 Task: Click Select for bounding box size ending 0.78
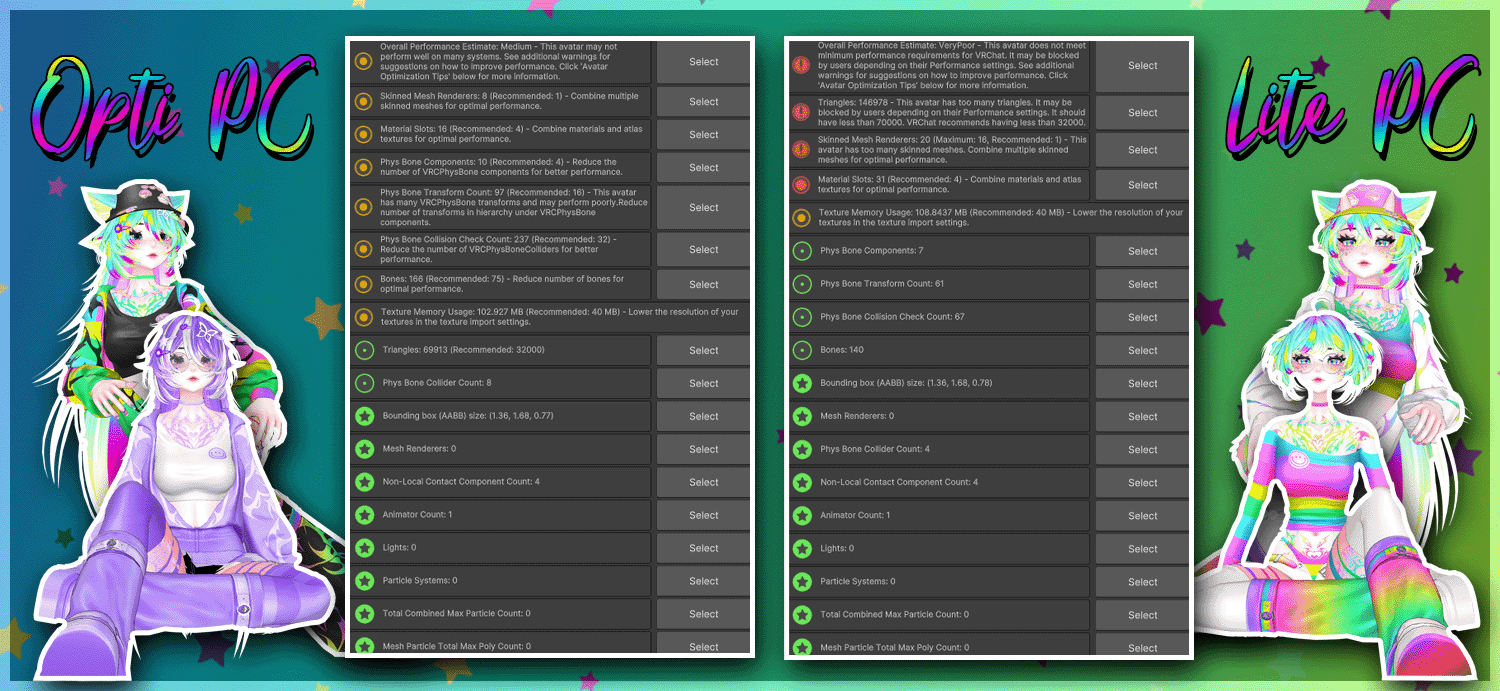pos(1142,384)
